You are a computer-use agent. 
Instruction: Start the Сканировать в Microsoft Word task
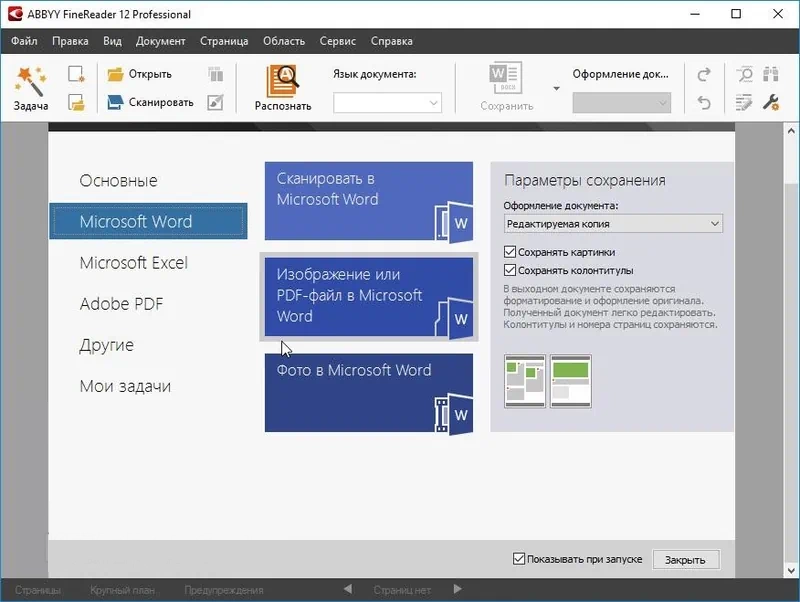(x=368, y=202)
